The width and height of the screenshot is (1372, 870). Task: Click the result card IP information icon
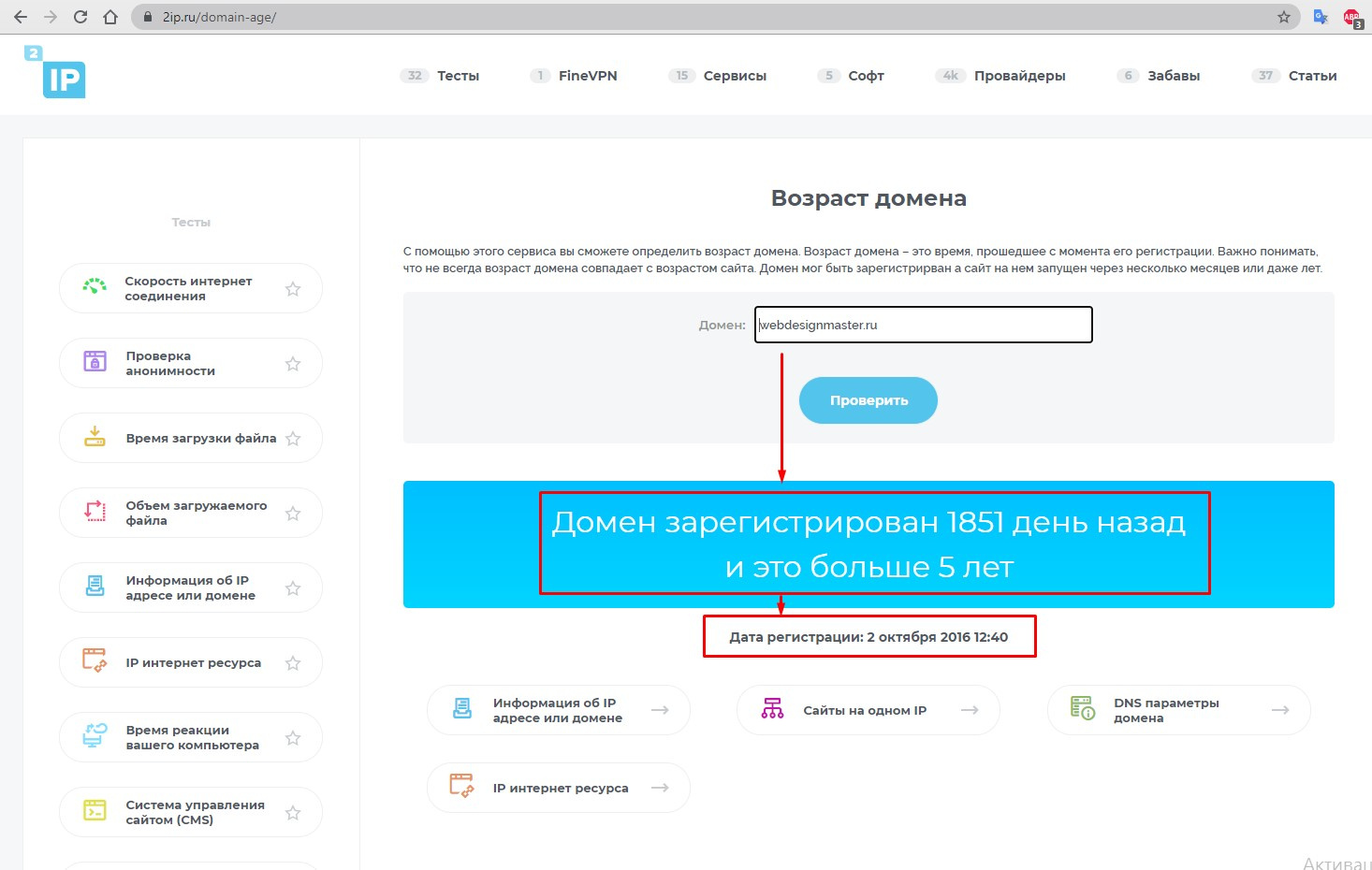462,708
